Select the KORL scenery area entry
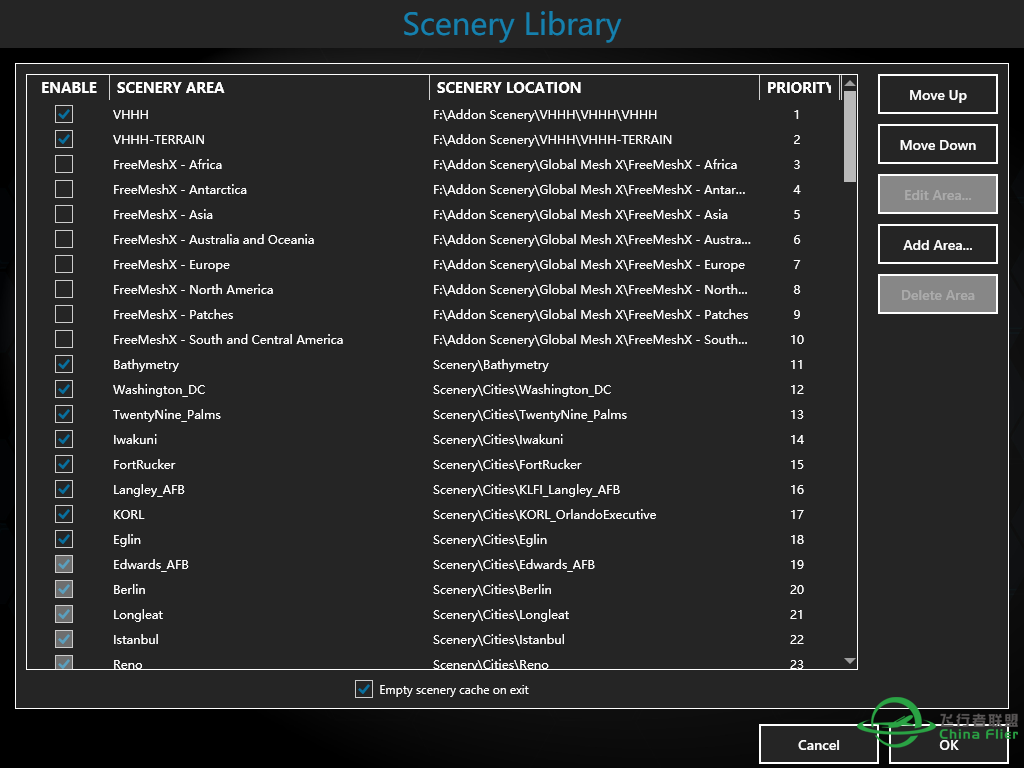The width and height of the screenshot is (1024, 768). tap(129, 514)
